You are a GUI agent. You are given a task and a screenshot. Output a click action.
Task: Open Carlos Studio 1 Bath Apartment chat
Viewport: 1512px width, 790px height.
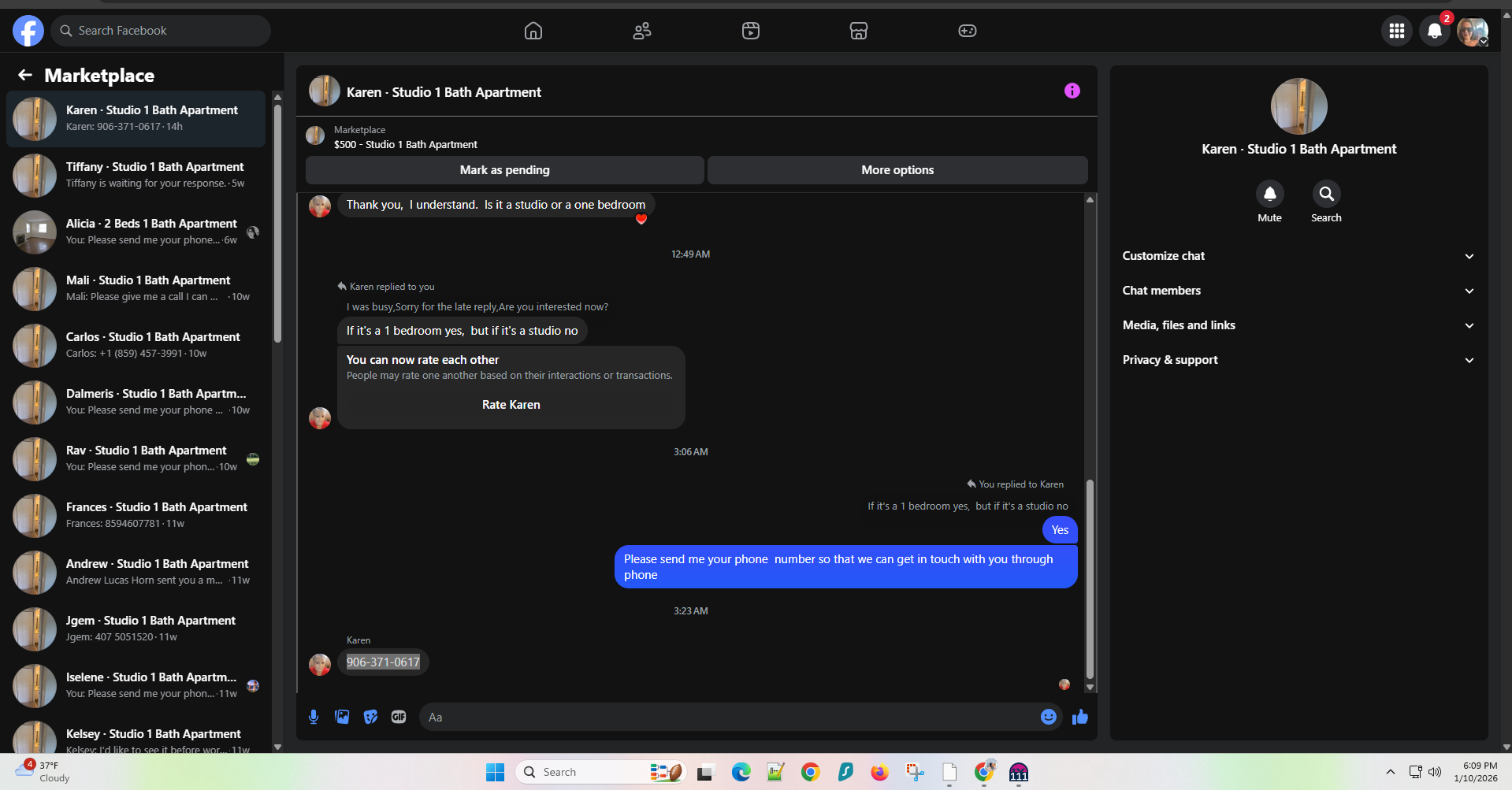136,345
